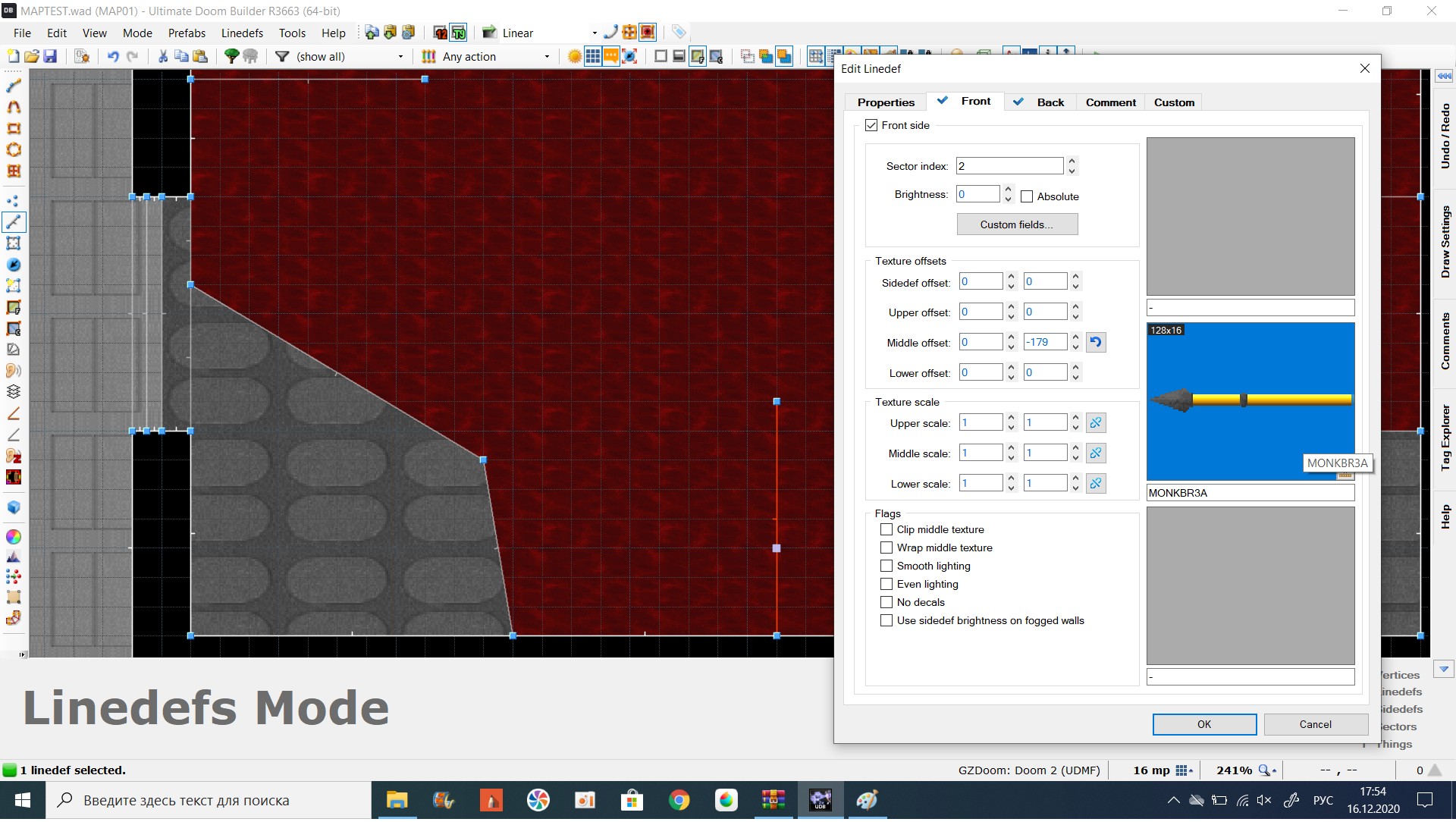Open Chrome from the taskbar
This screenshot has height=822, width=1456.
679,802
